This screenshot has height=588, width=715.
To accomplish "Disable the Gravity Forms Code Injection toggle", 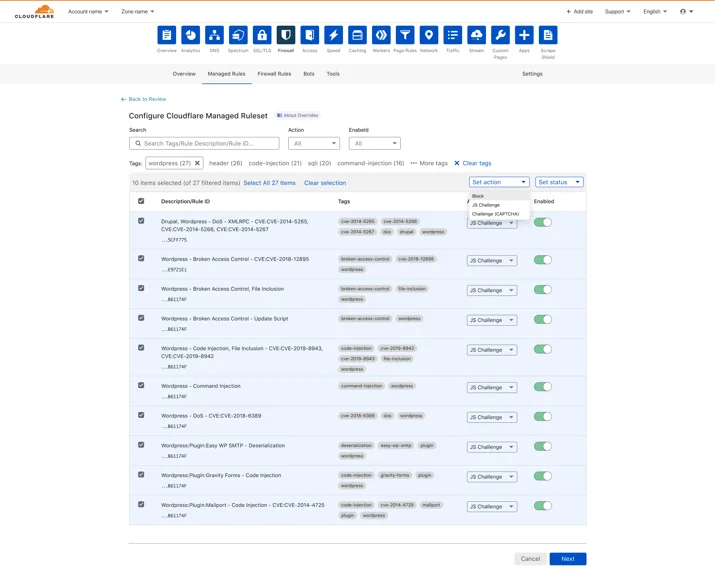I will (x=543, y=476).
